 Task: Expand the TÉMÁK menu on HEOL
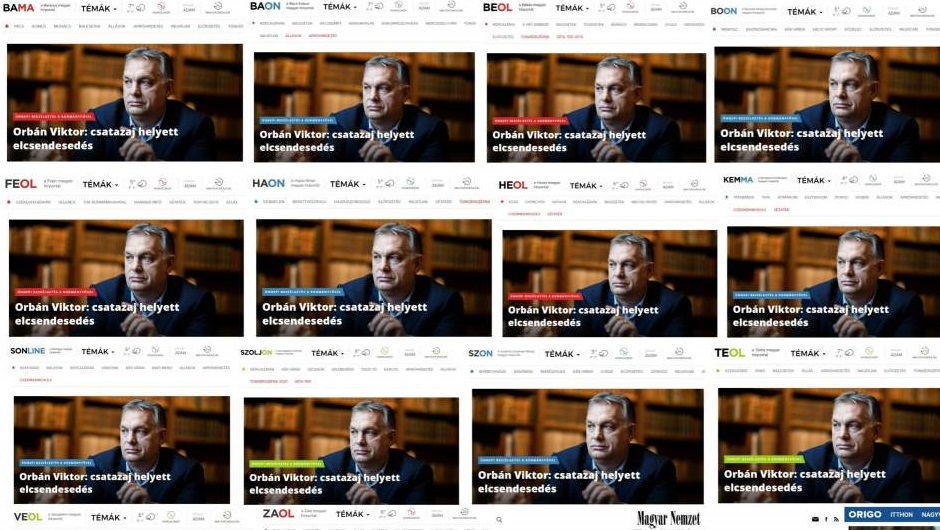586,185
